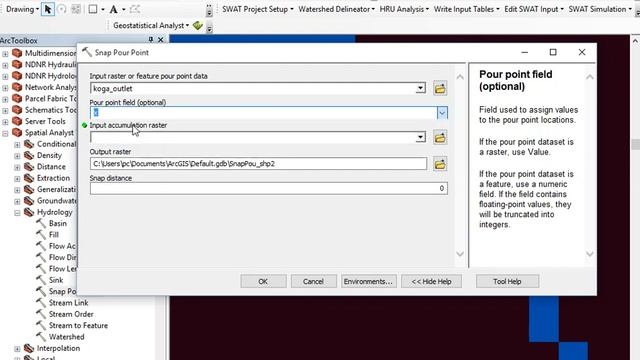Open the Write Input Tables menu
Screen dimensions: 640x360
tap(466, 9)
